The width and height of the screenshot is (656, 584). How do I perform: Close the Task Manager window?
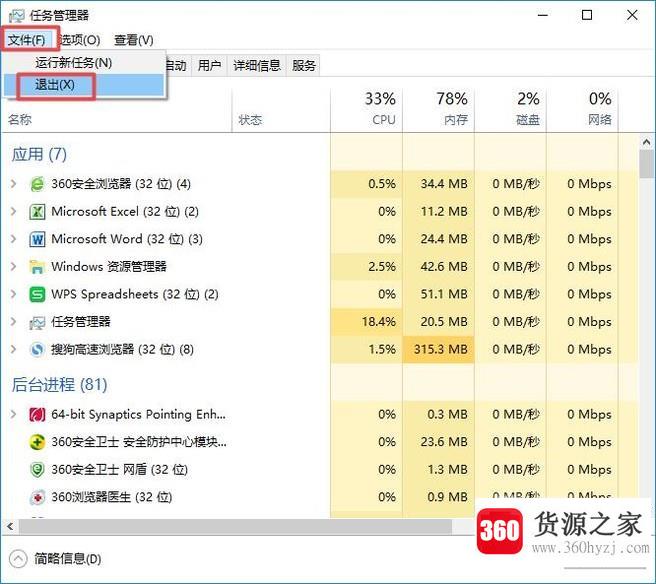pos(632,15)
